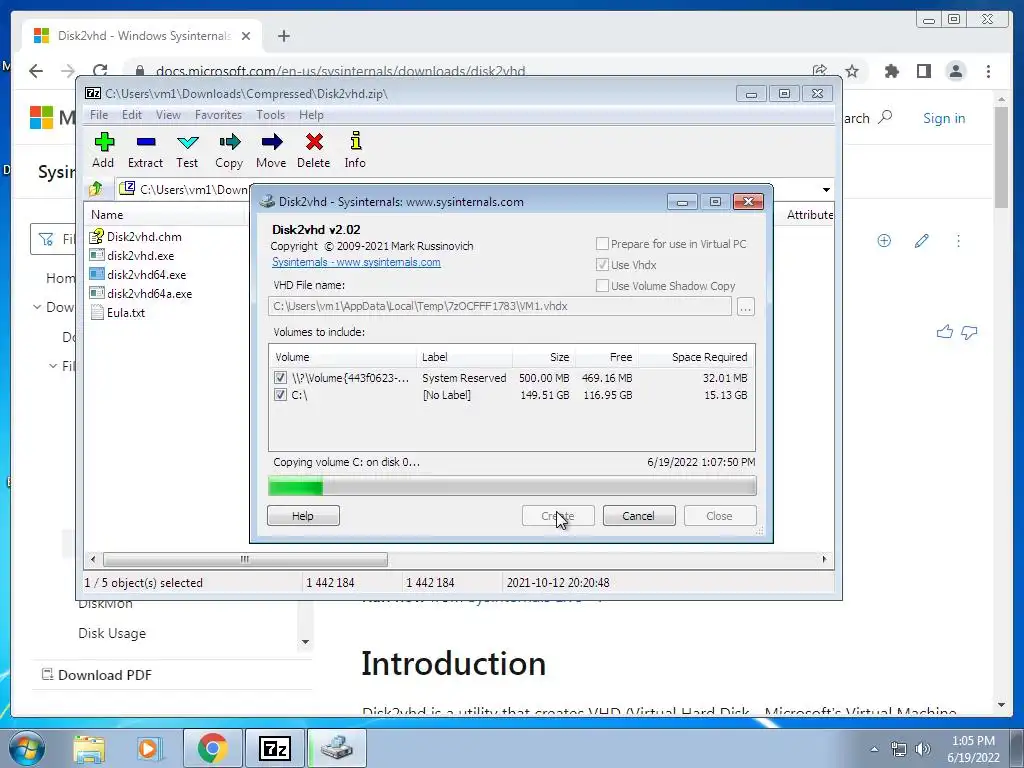Collapse the Downloads tree node on docs page
1024x768 pixels.
(x=37, y=307)
